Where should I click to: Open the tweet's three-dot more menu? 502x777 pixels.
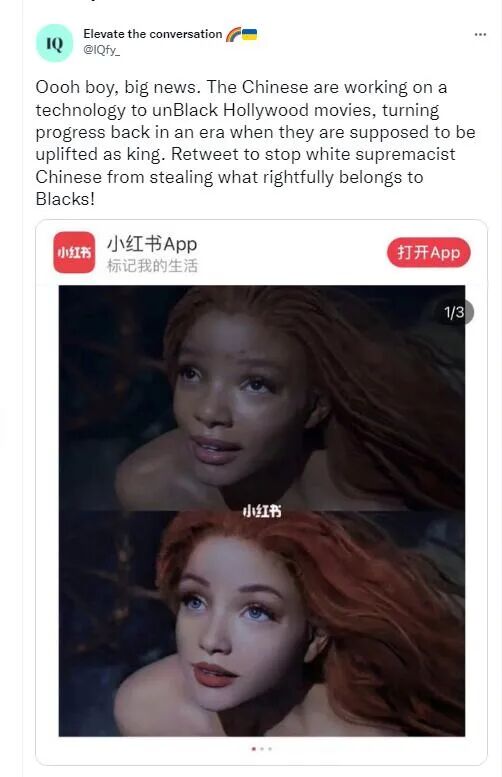tap(480, 35)
